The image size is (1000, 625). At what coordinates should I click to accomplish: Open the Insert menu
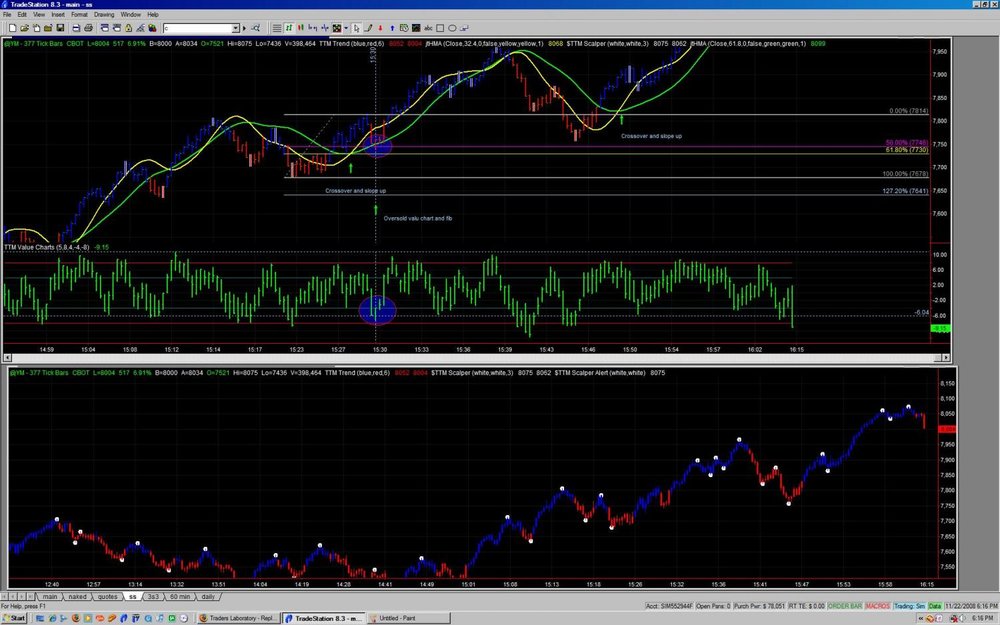pyautogui.click(x=58, y=14)
